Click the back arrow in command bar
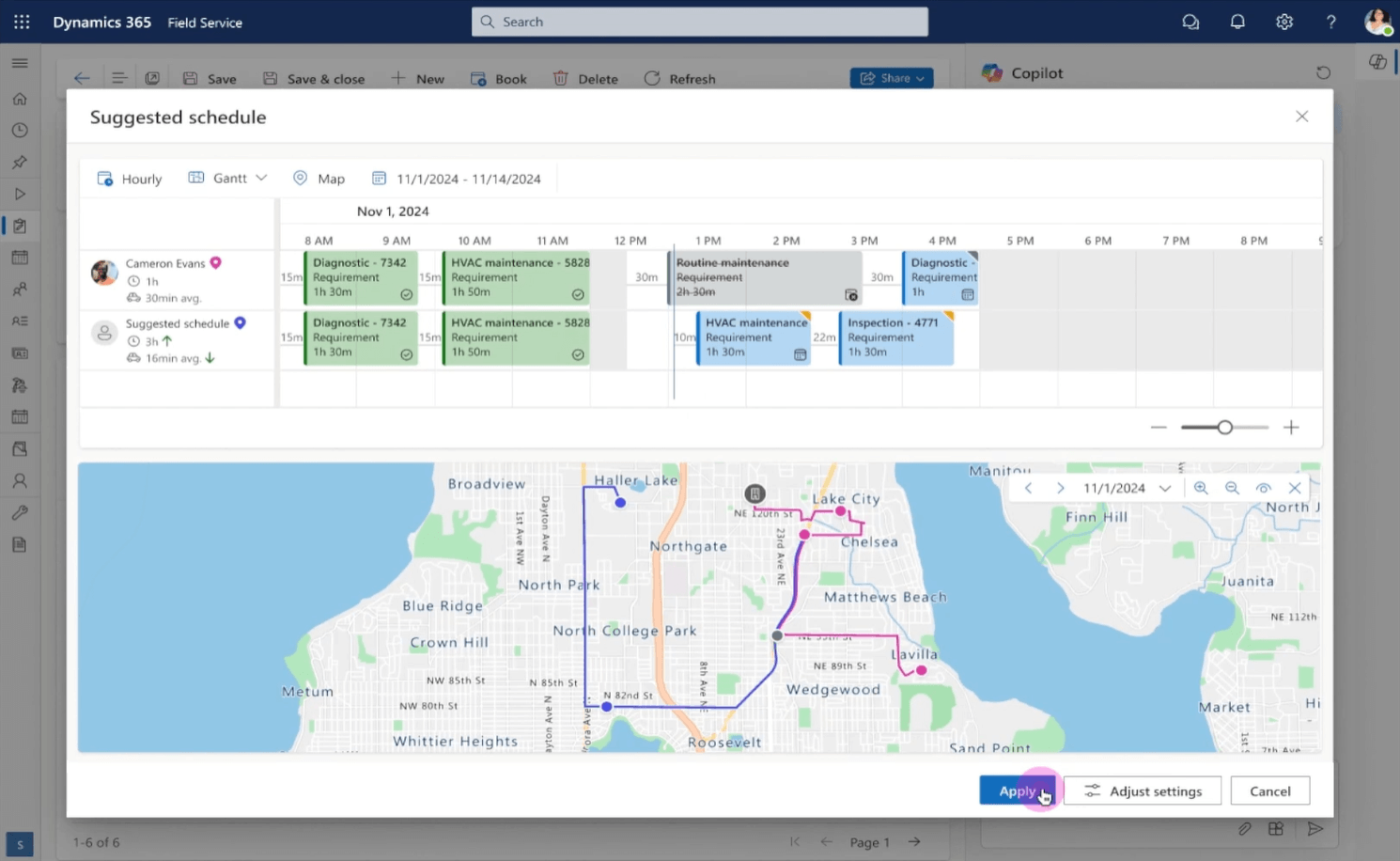The width and height of the screenshot is (1400, 861). pyautogui.click(x=82, y=78)
